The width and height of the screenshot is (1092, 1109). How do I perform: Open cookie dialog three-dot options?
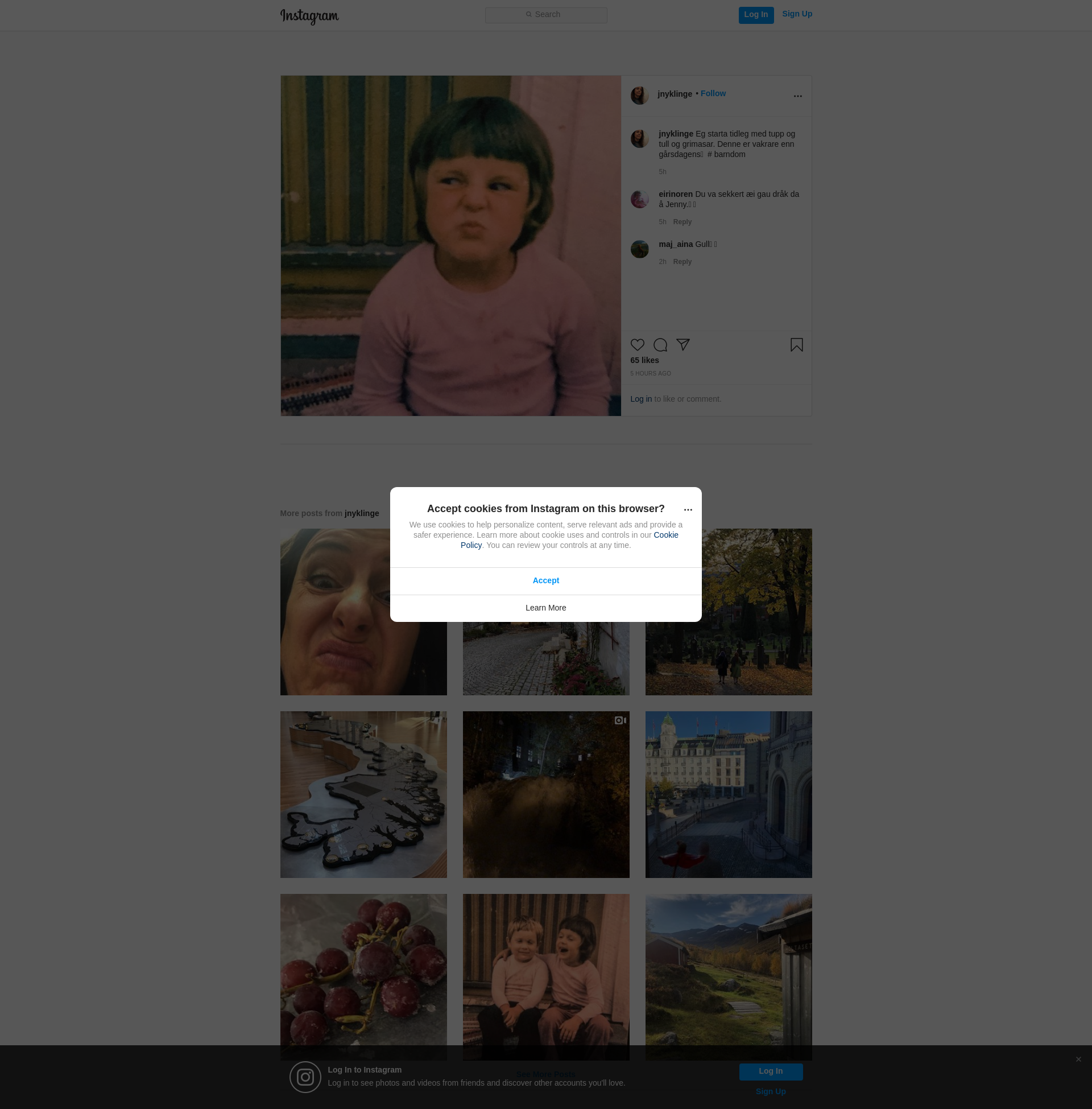click(x=688, y=509)
